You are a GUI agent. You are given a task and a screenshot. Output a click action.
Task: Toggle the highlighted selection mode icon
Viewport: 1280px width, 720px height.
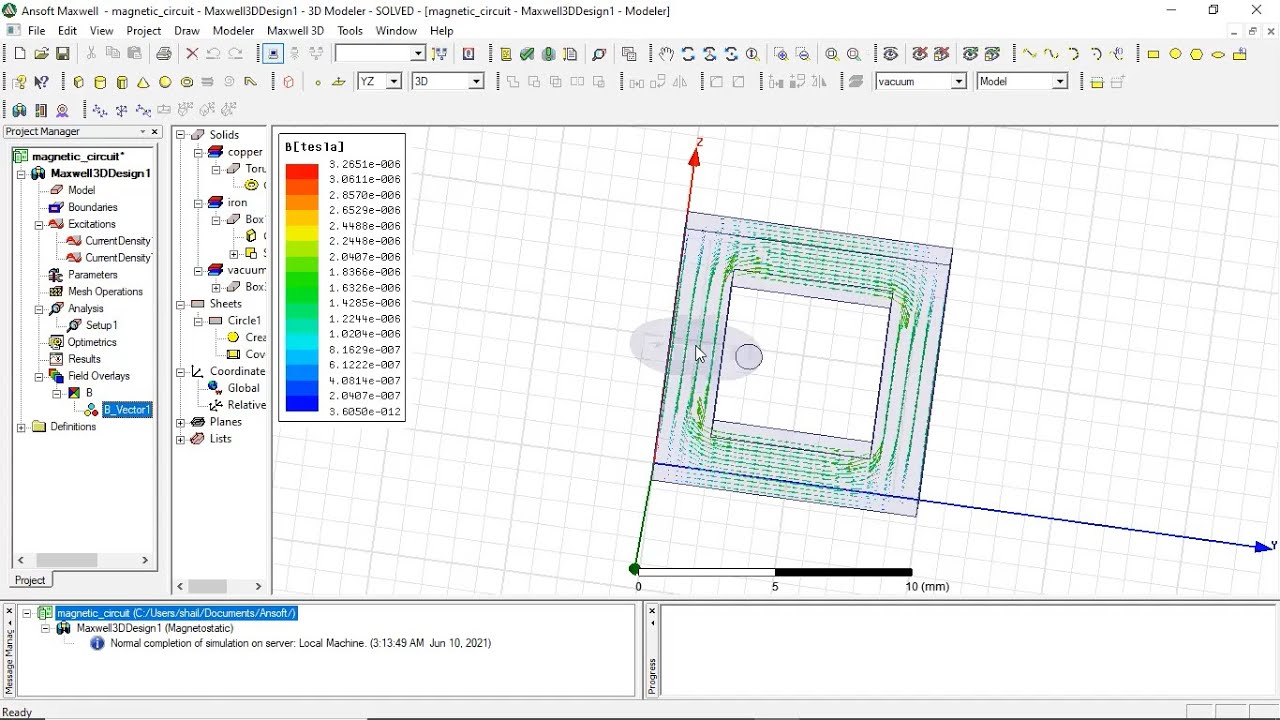click(273, 54)
